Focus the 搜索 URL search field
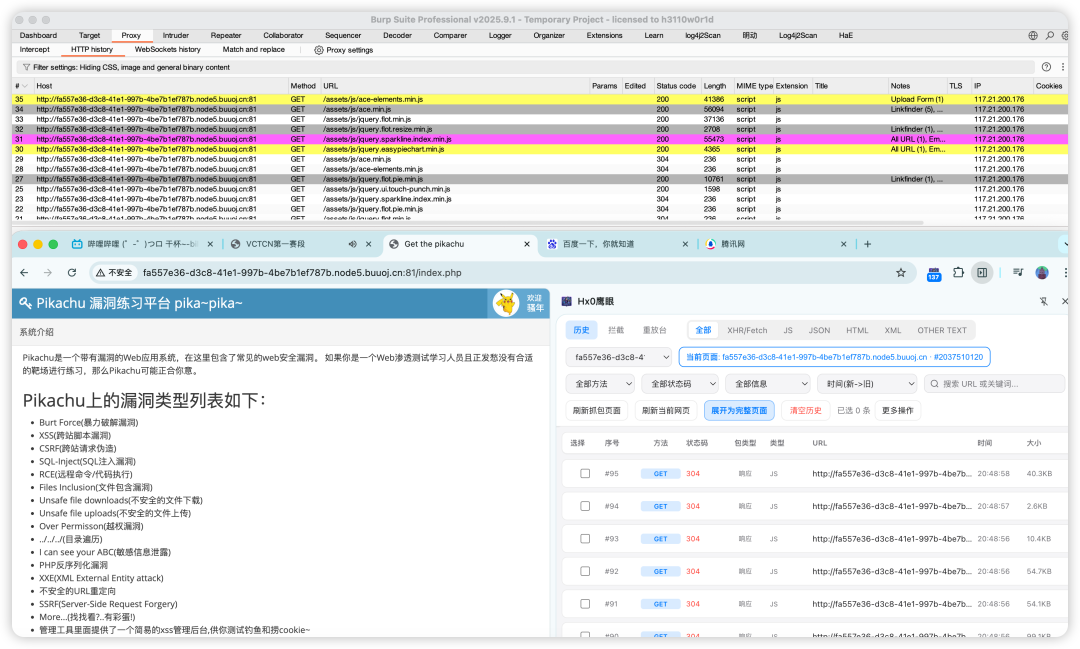The height and width of the screenshot is (649, 1080). [994, 384]
